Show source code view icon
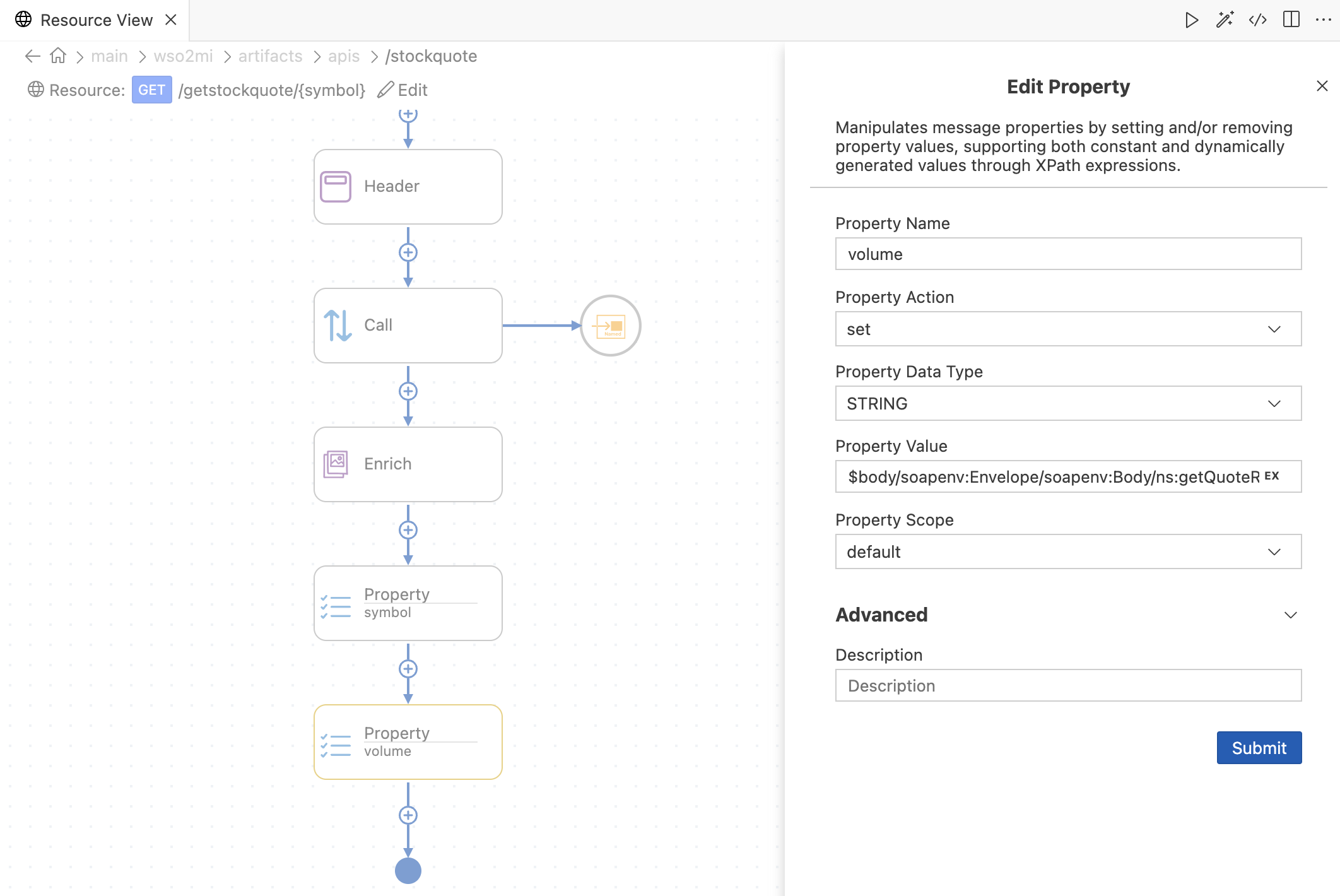This screenshot has width=1340, height=896. (x=1258, y=20)
